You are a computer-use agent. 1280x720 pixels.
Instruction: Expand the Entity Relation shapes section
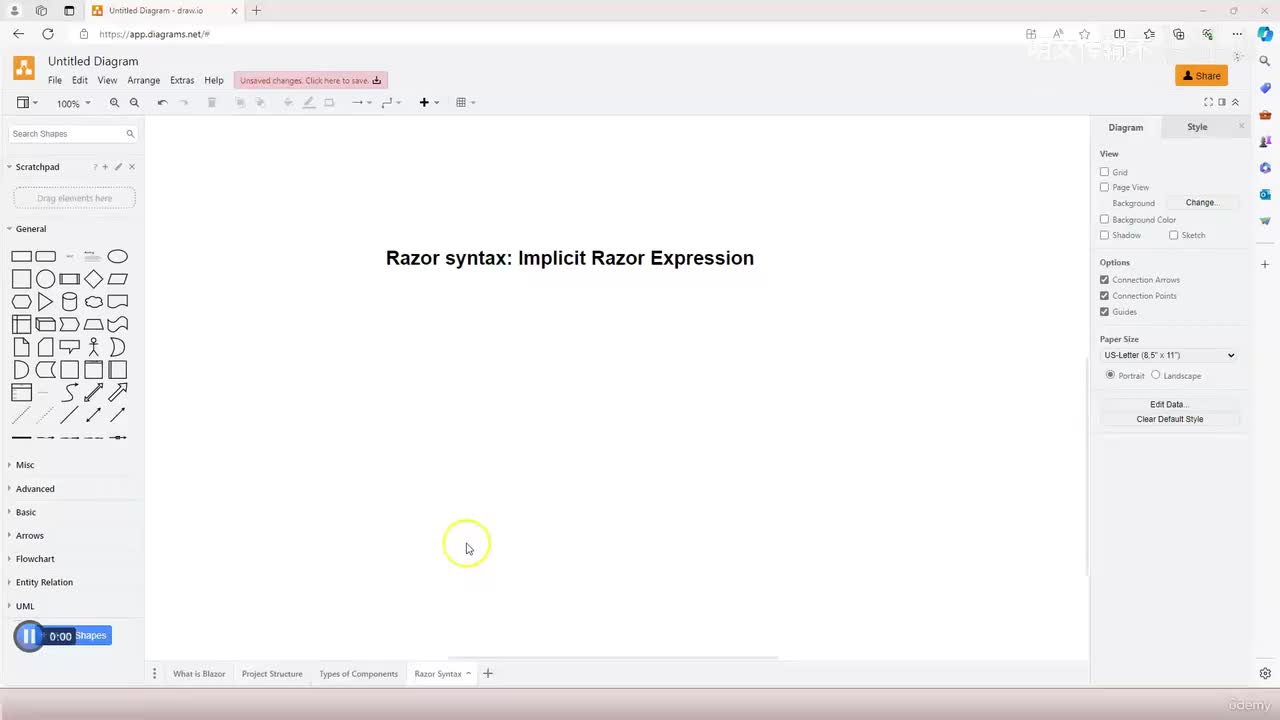pyautogui.click(x=44, y=582)
